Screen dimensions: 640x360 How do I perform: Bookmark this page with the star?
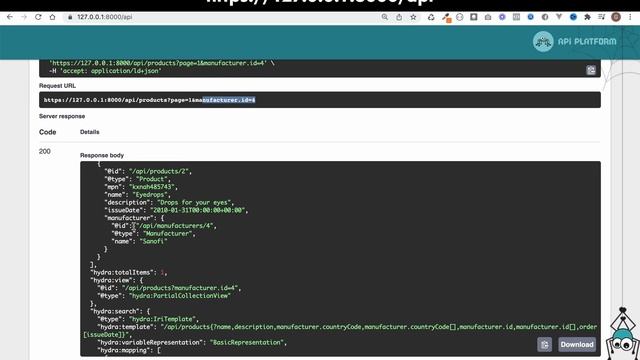tap(413, 17)
